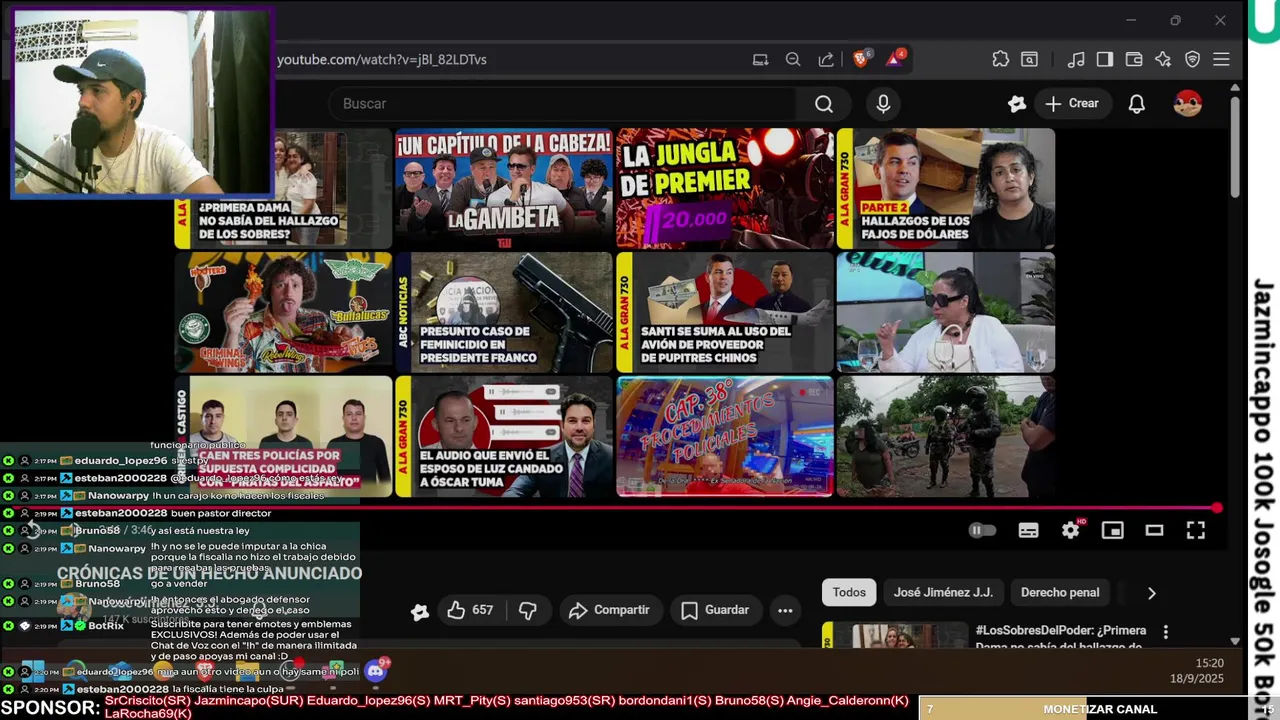
Task: Open the armed police in street video thumbnail
Action: 946,436
